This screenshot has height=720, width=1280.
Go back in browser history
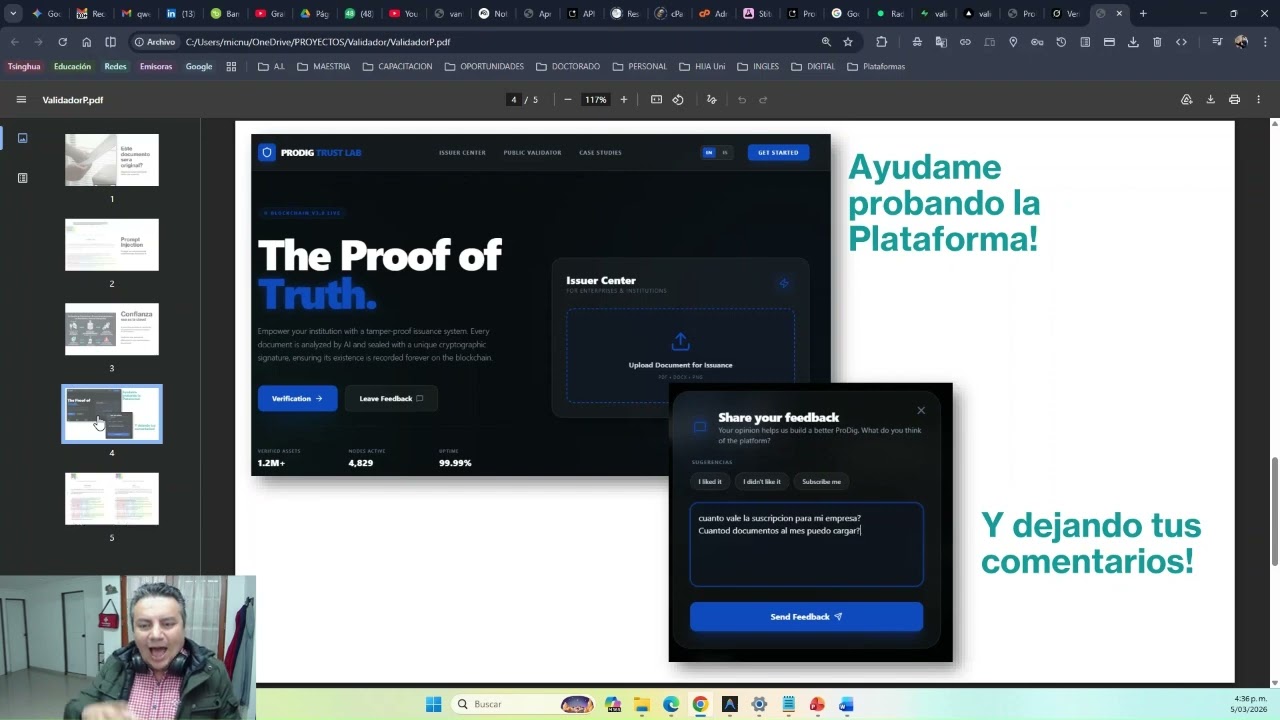[14, 42]
